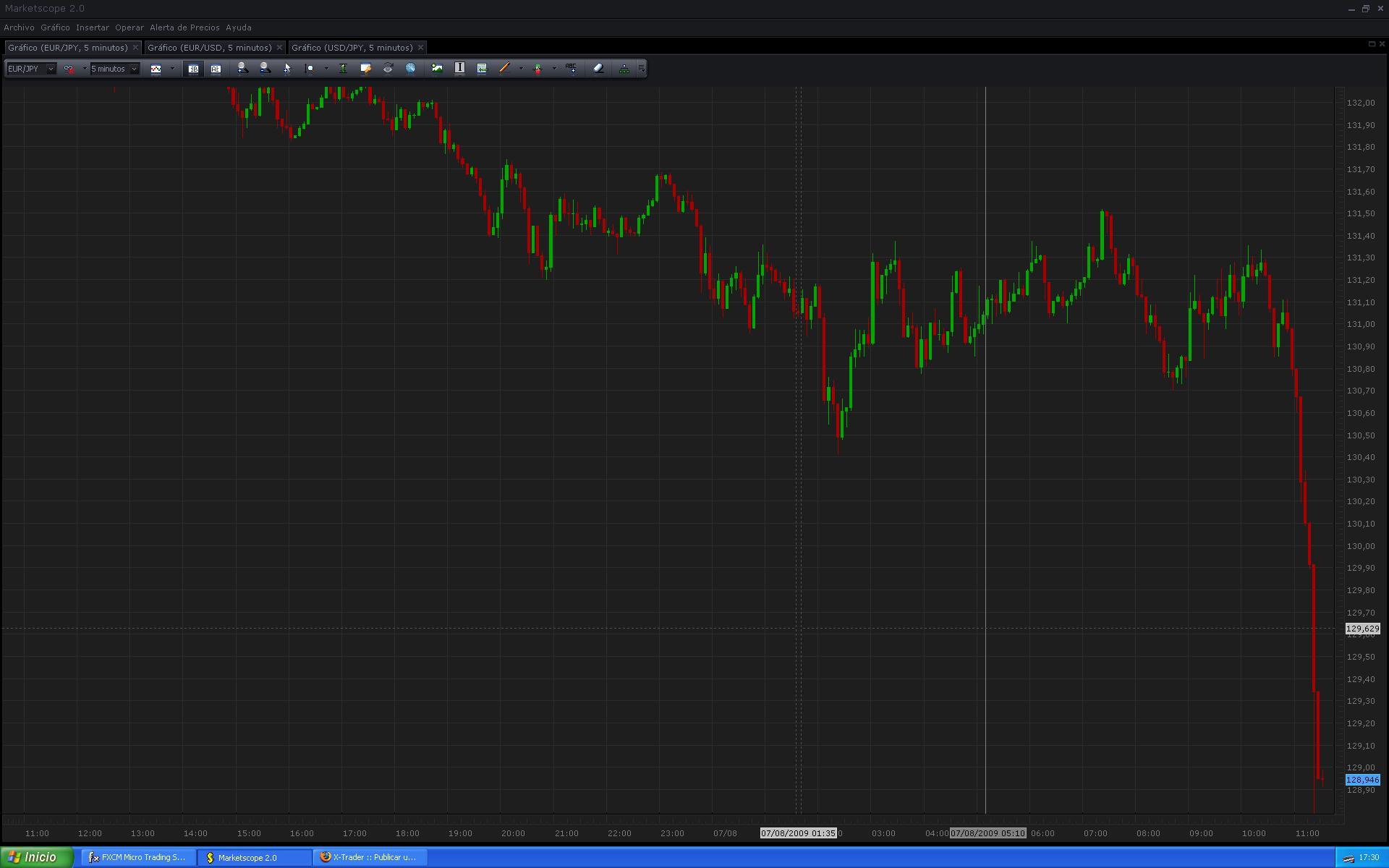
Task: Open the EUR/JPY symbol dropdown
Action: click(x=50, y=69)
